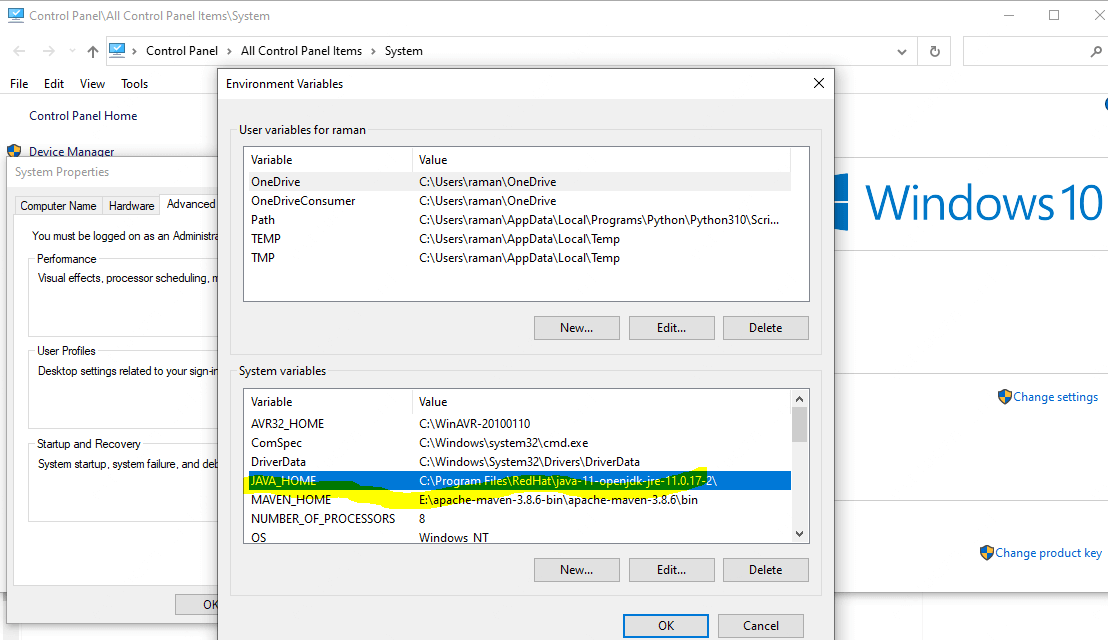
Task: Open Control Panel Home
Action: pos(83,115)
